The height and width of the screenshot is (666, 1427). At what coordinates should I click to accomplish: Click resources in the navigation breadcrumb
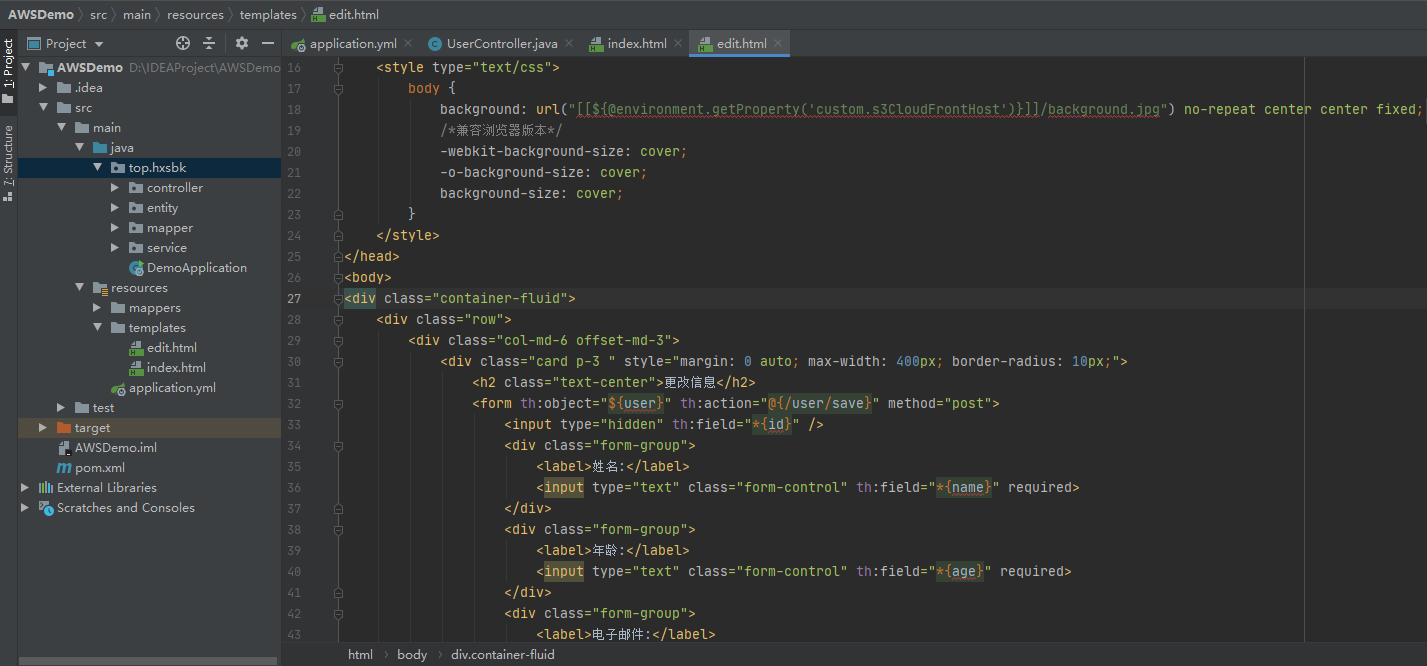coord(195,14)
